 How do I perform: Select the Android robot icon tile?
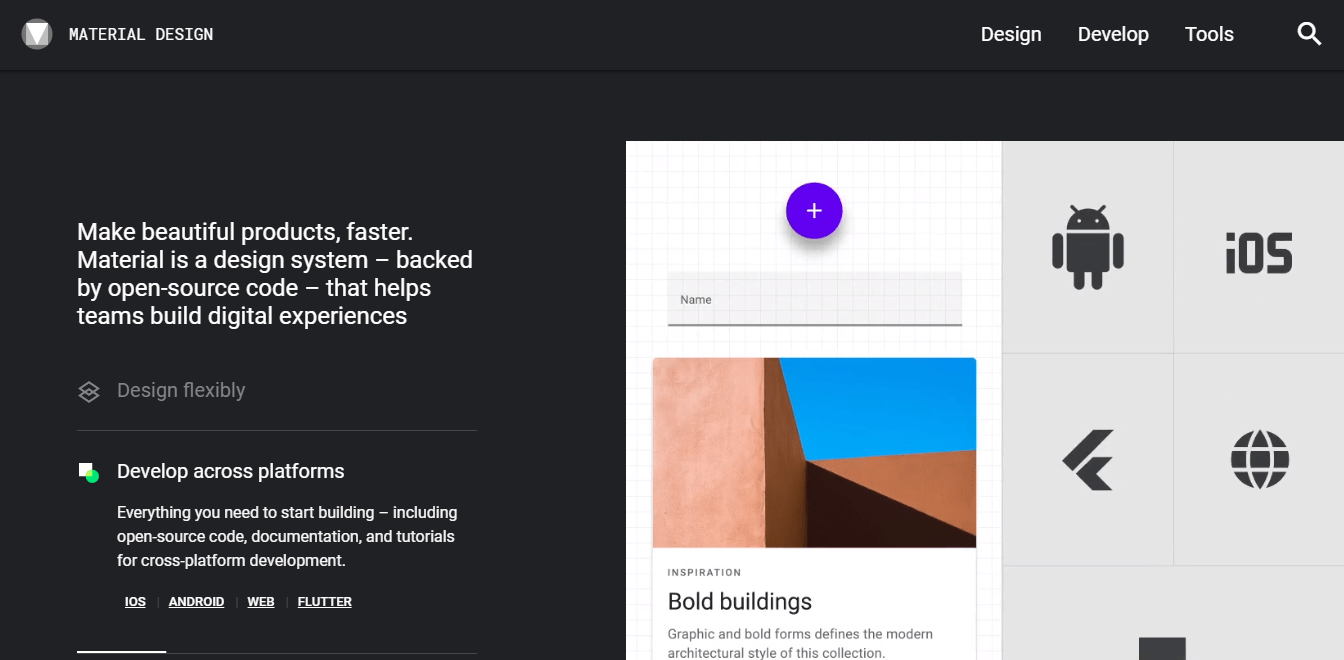[x=1088, y=247]
